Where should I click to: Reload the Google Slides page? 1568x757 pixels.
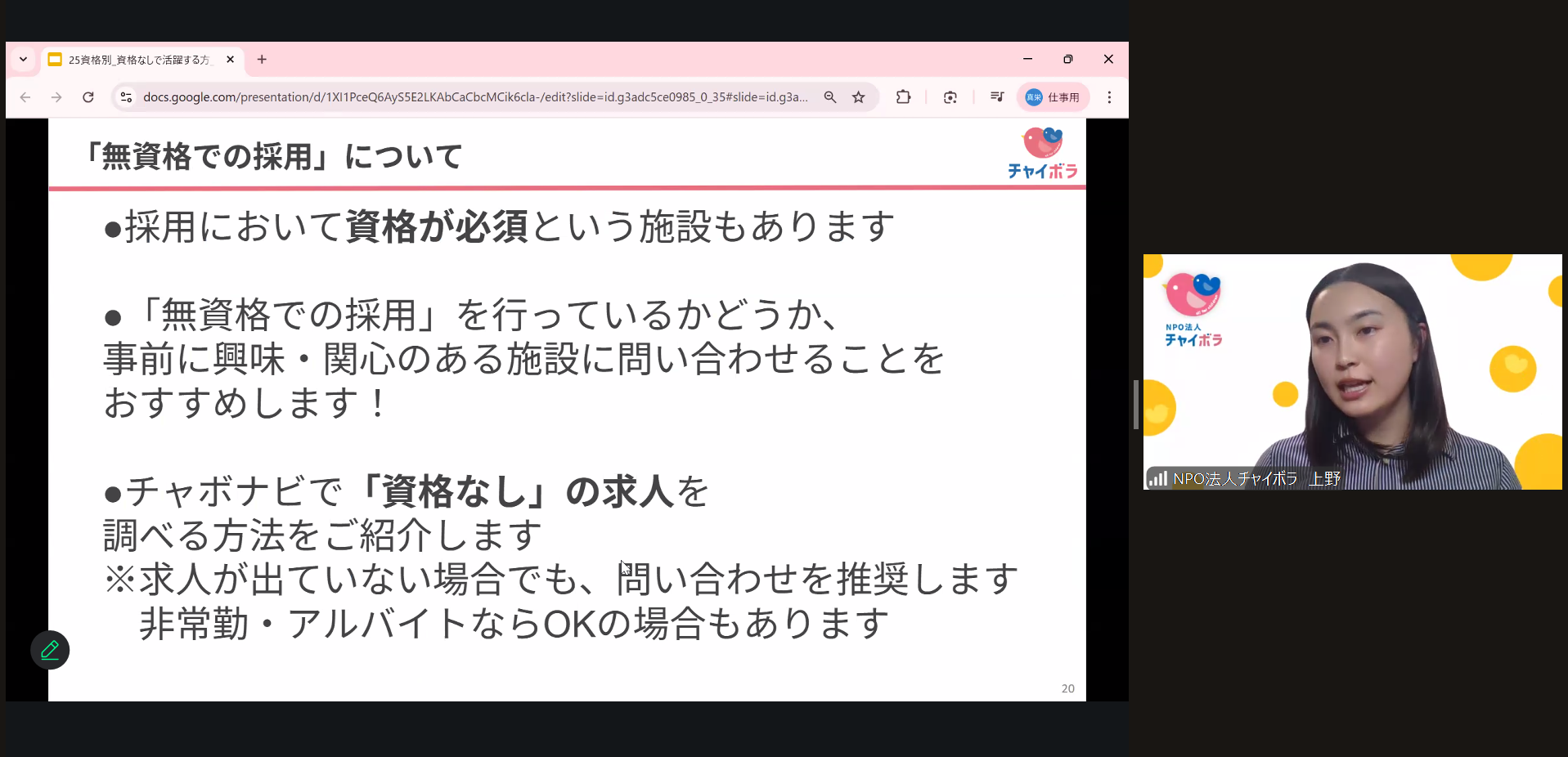coord(88,97)
